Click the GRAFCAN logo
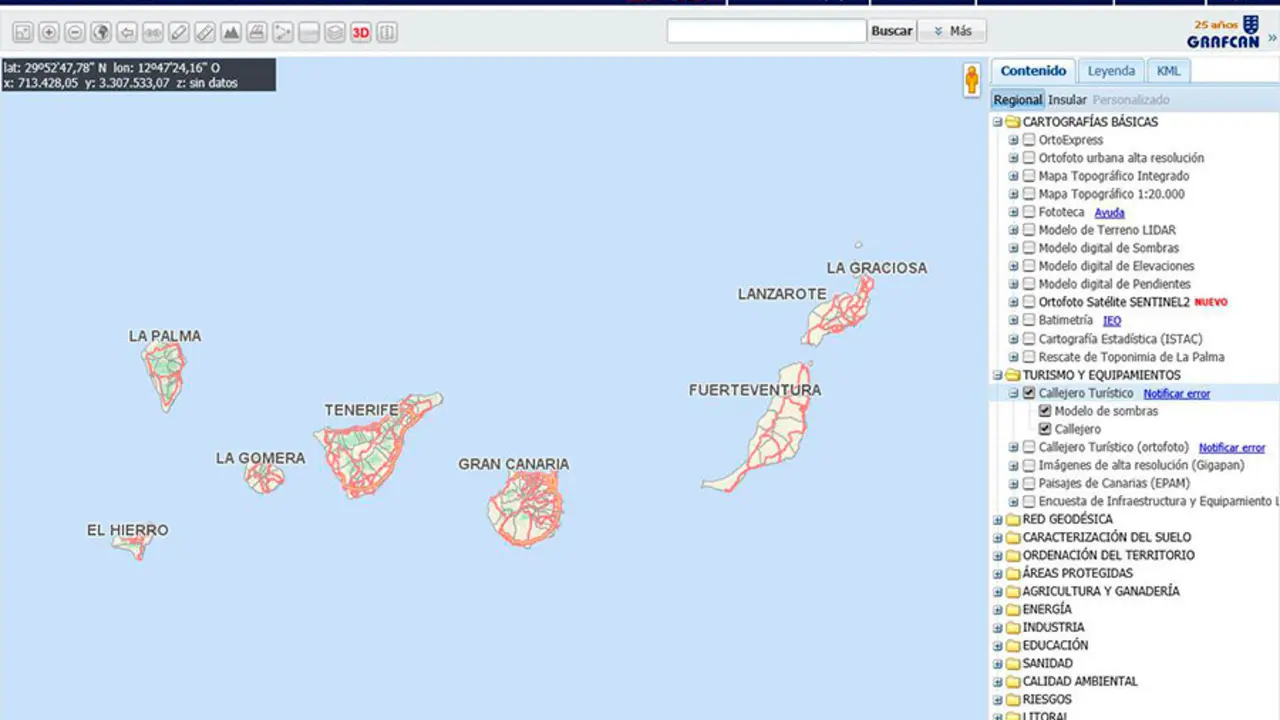 1223,33
